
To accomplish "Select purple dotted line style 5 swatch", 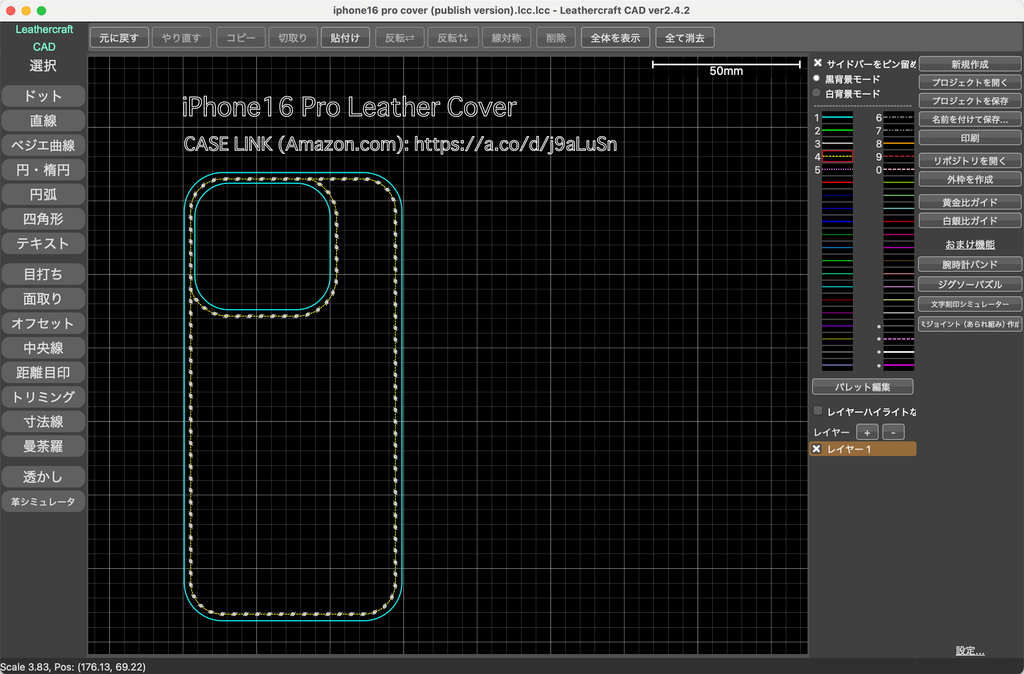I will [837, 170].
